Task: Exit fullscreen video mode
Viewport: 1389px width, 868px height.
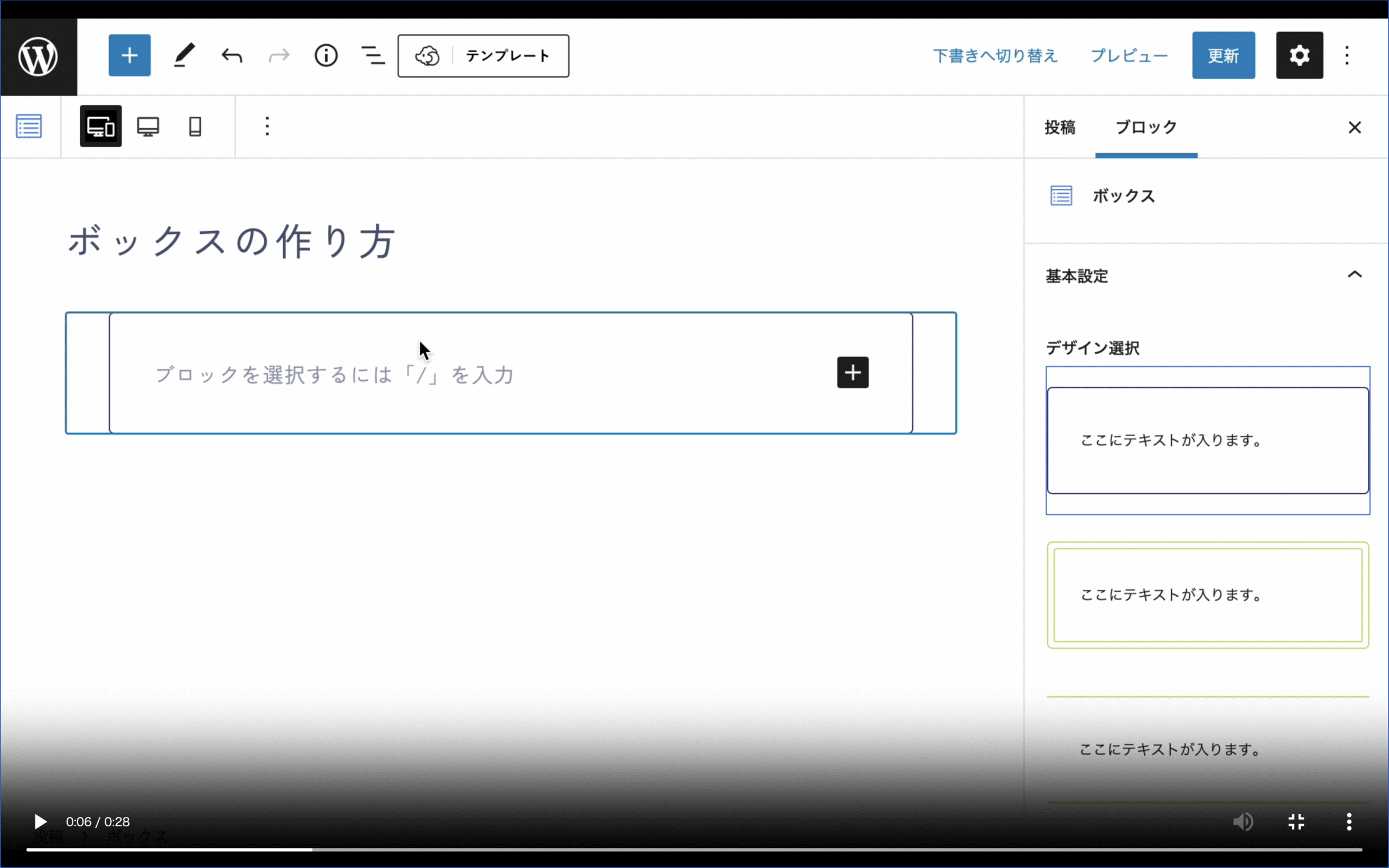Action: pos(1296,821)
